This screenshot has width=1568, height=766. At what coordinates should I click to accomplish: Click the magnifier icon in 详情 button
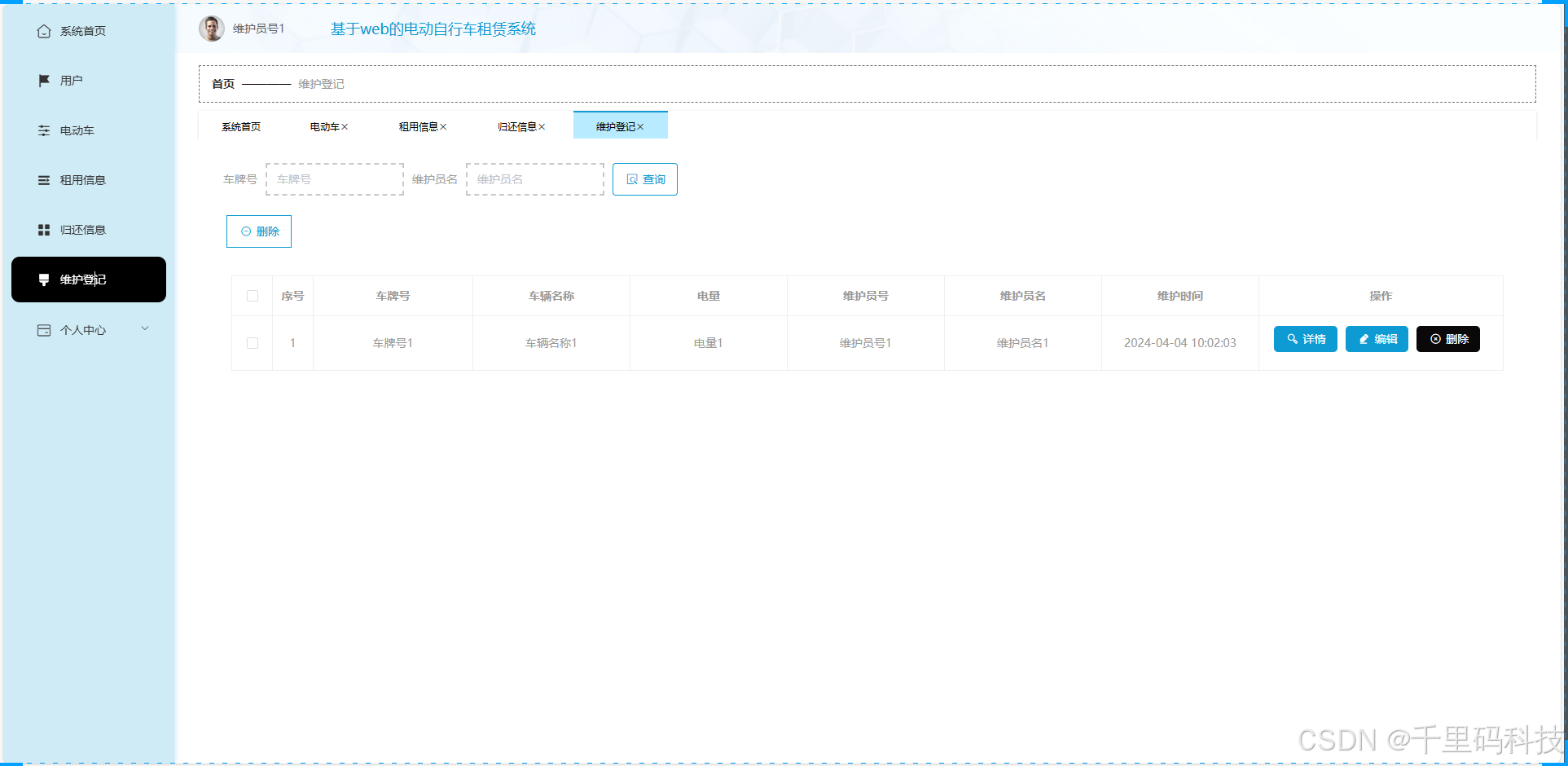coord(1292,339)
